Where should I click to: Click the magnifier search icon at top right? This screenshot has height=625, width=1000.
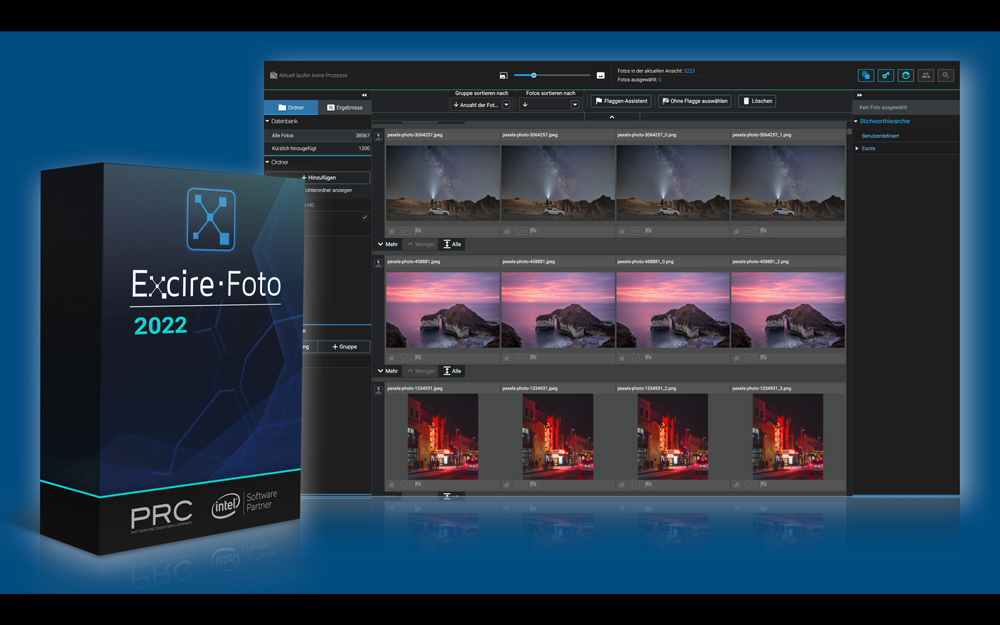946,75
